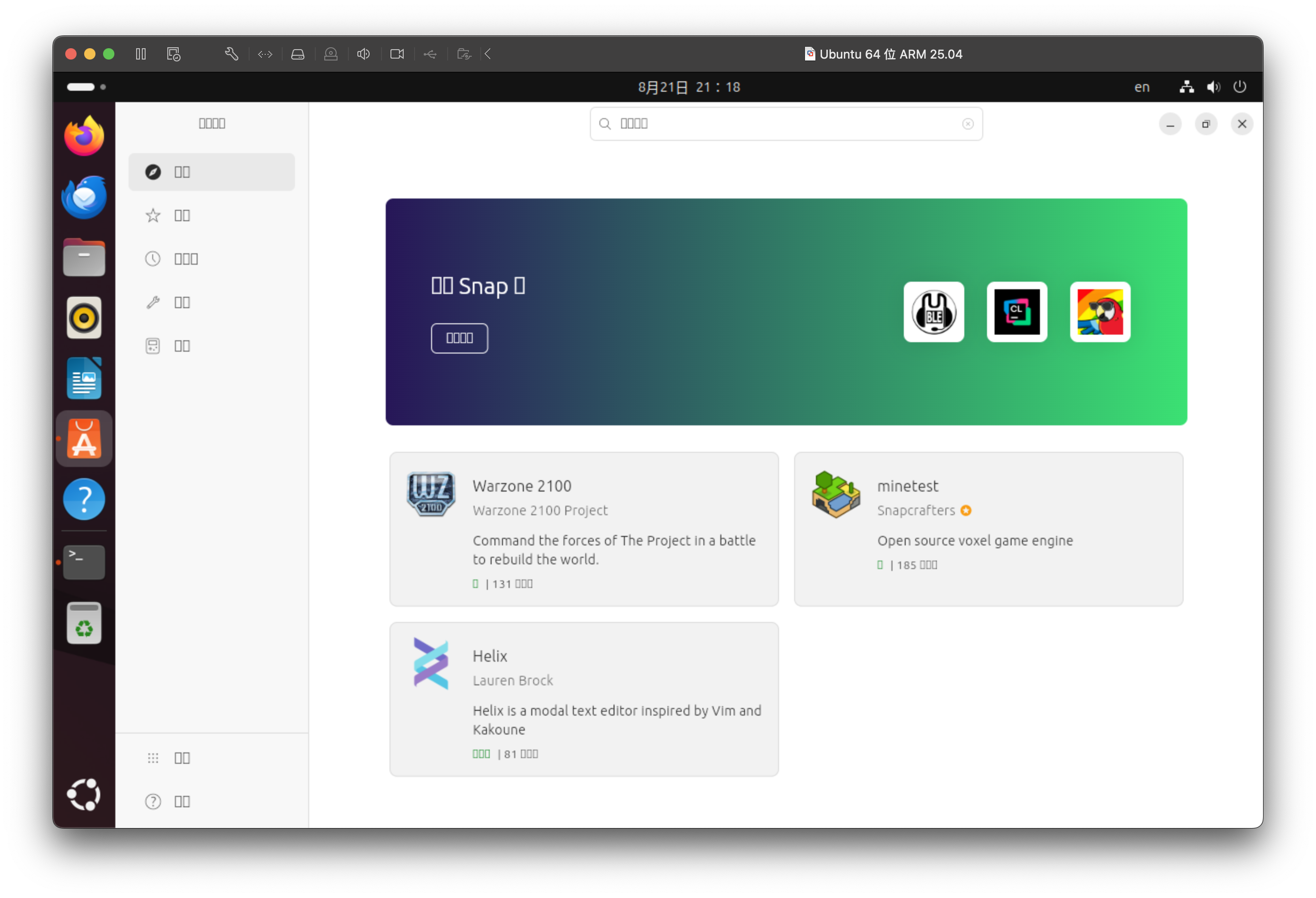Screen dimensions: 1316x898
Task: Click the hard disk icon in VMware toolbar
Action: [x=298, y=54]
